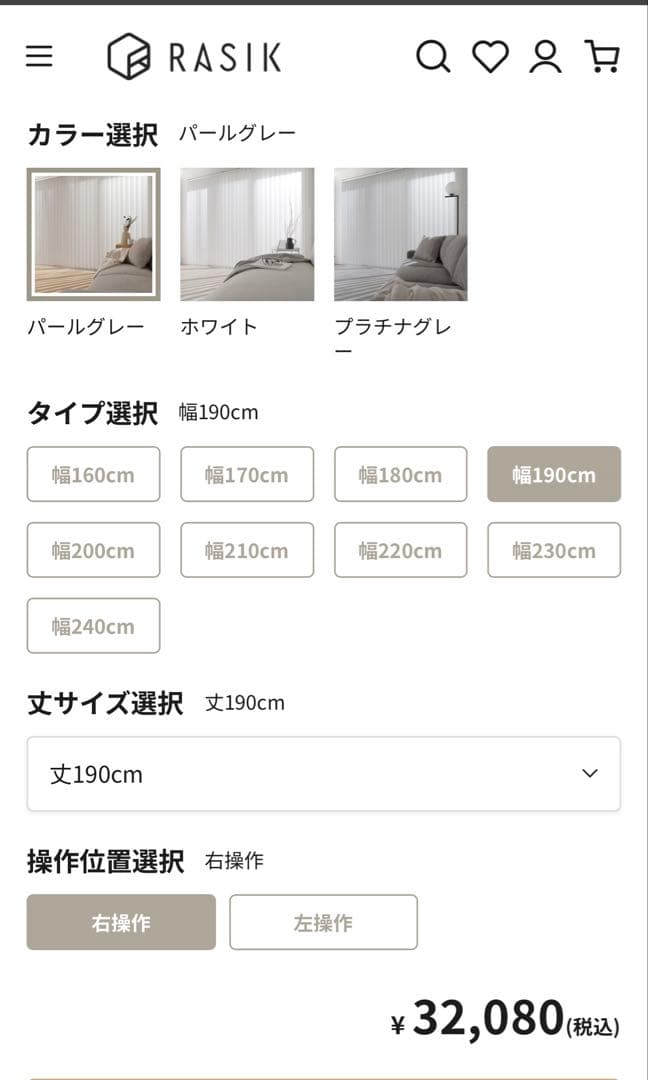Choose the 幅230cm width option

pos(554,550)
